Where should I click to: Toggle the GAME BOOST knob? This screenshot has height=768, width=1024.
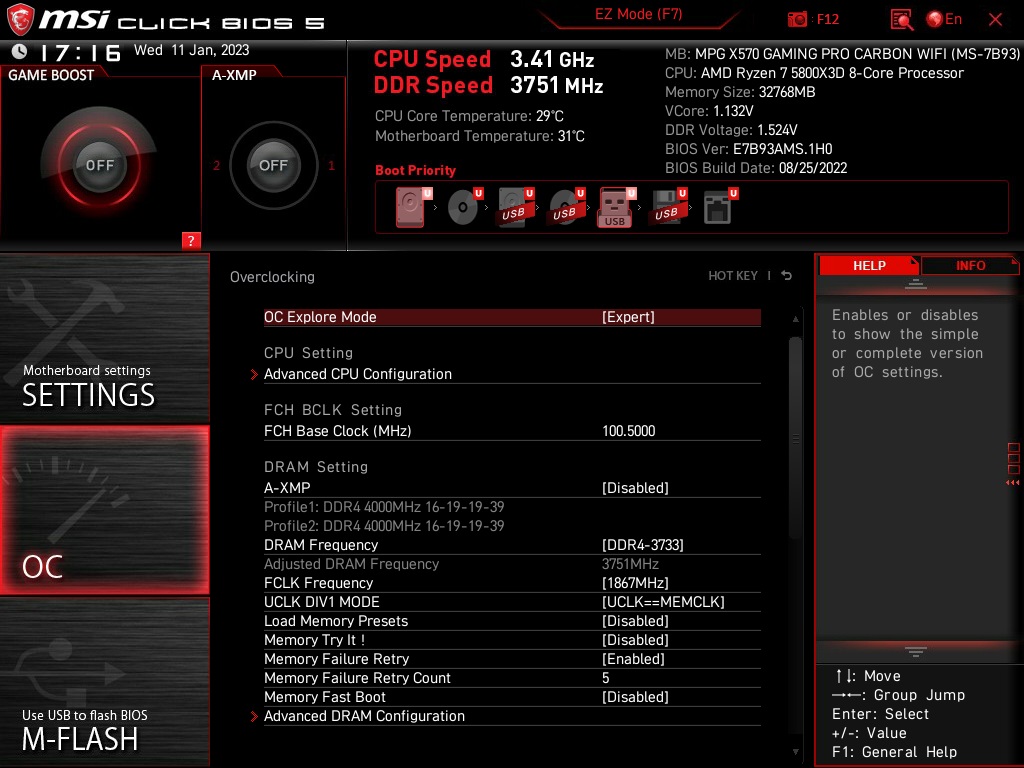[x=99, y=165]
